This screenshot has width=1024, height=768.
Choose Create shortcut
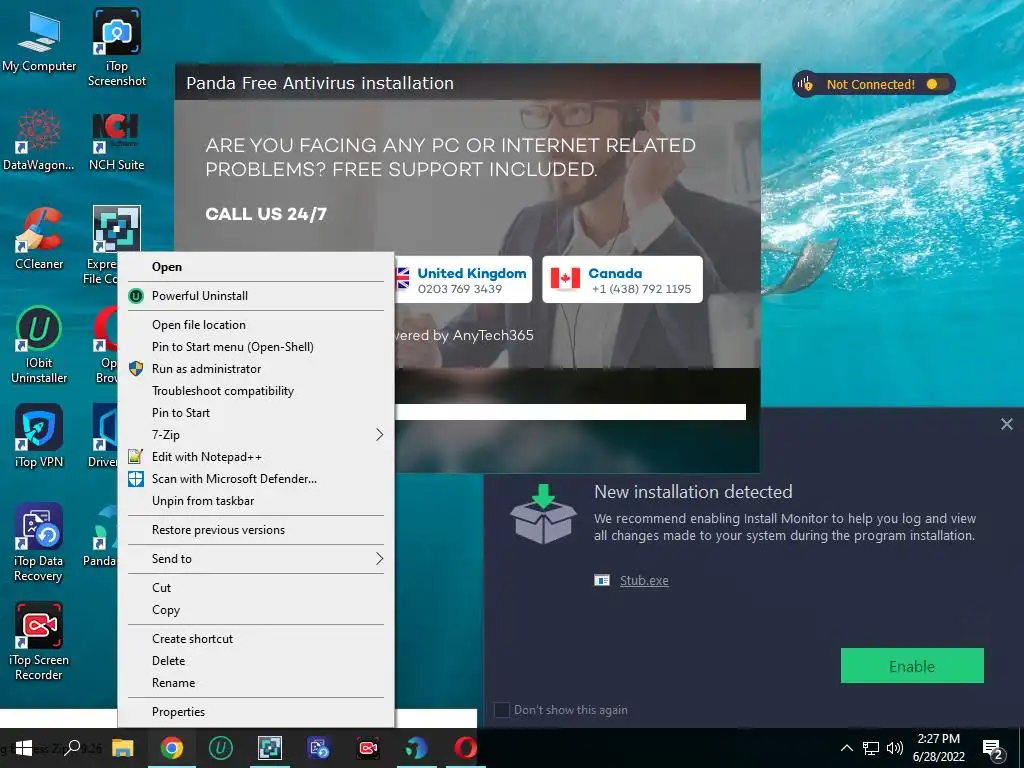255,639
